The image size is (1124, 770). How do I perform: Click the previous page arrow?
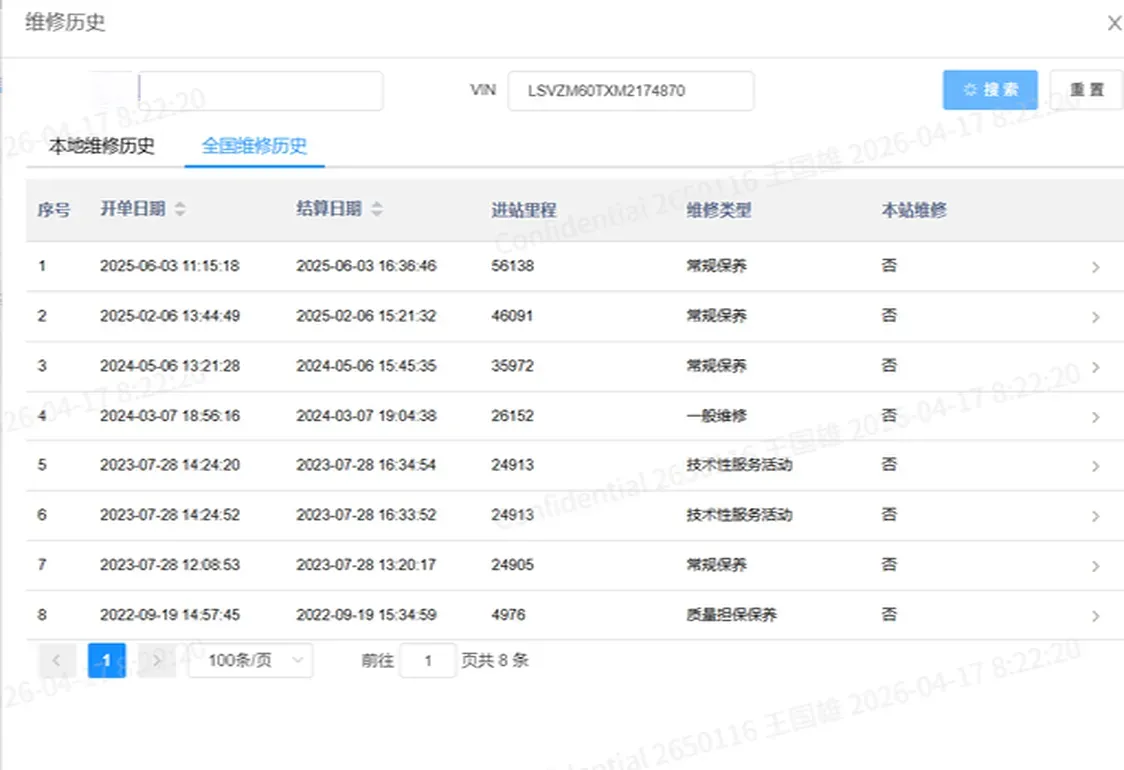(57, 660)
